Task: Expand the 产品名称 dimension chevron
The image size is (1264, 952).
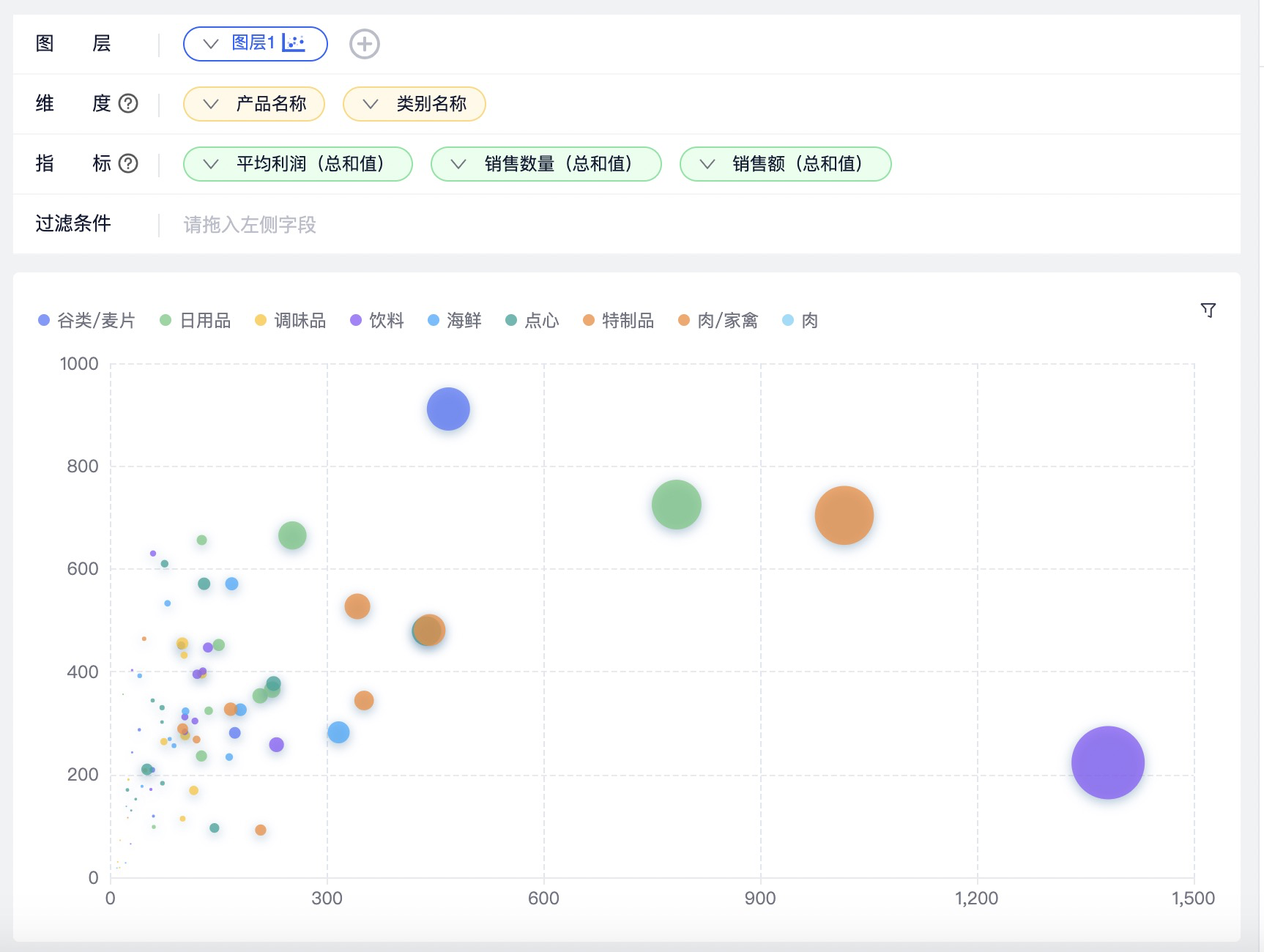Action: (211, 104)
